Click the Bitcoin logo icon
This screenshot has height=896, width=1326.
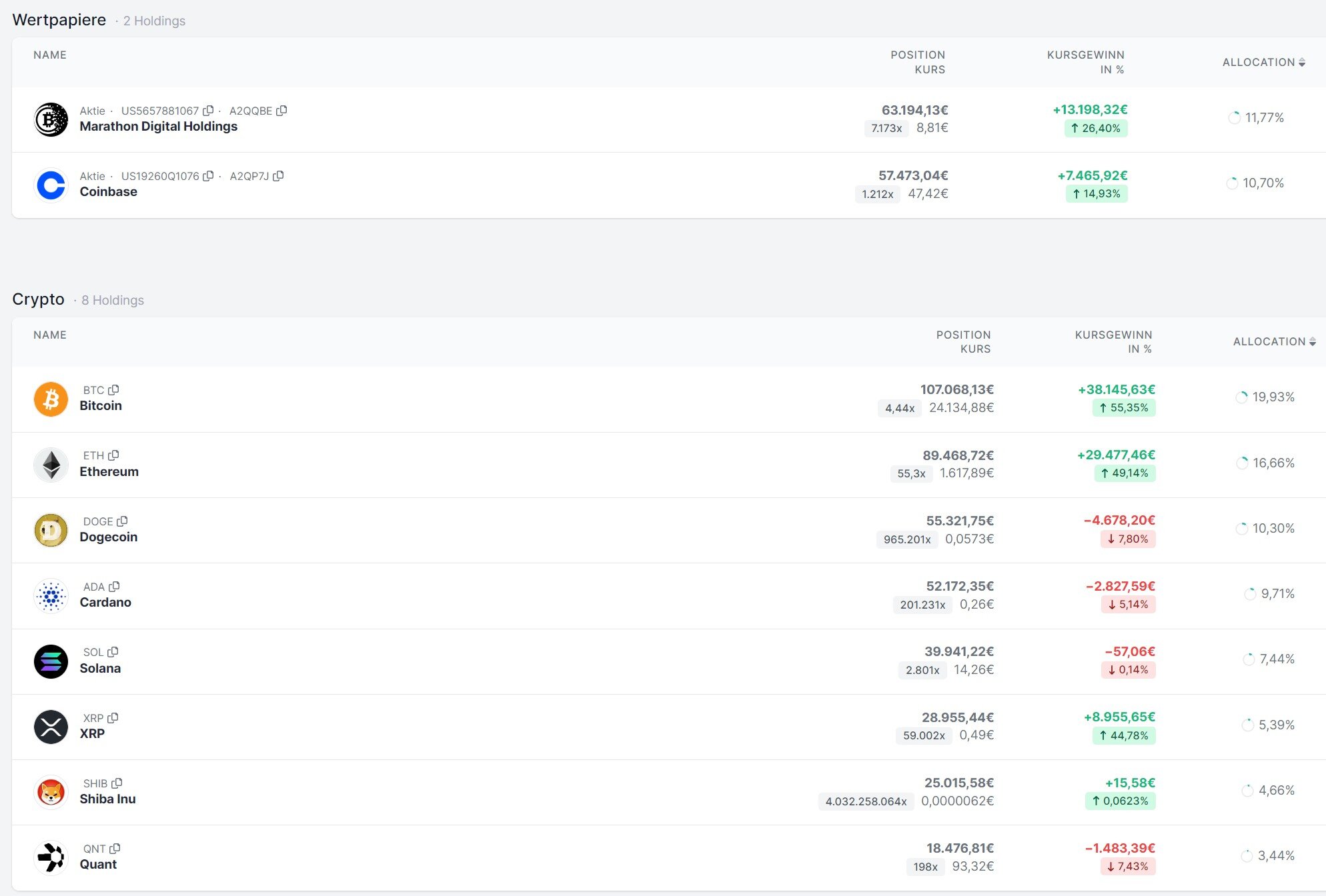[51, 399]
